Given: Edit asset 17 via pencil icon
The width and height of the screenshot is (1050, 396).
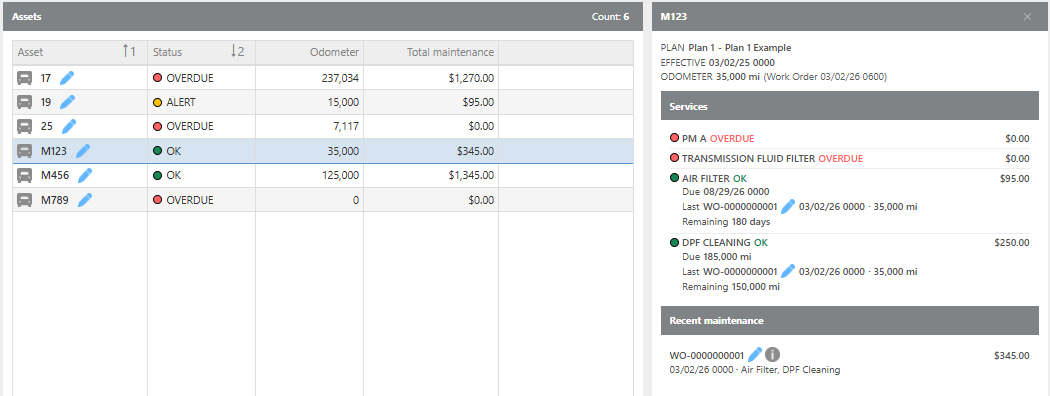Looking at the screenshot, I should click(x=67, y=78).
